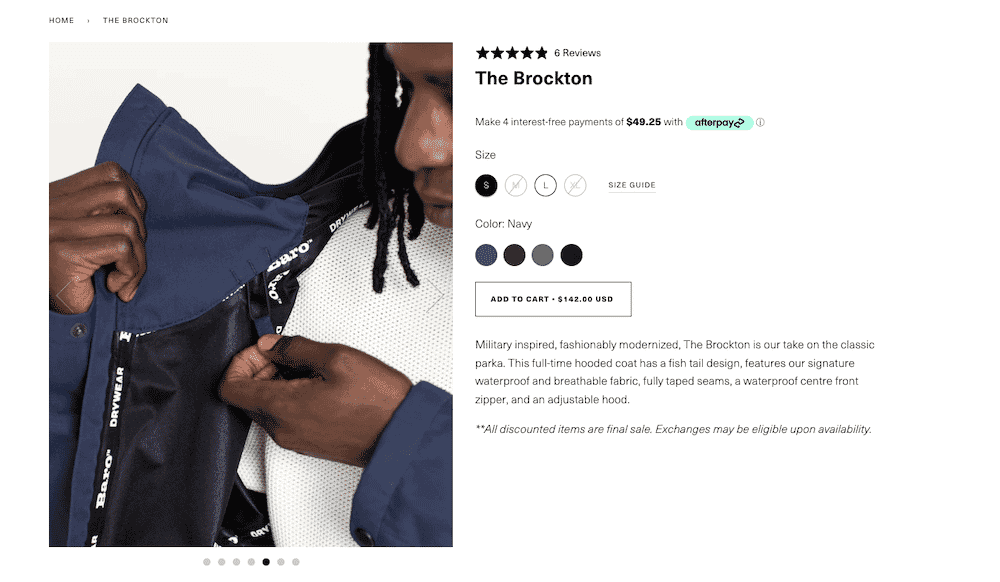The width and height of the screenshot is (1000, 582).
Task: Pick the black color swatch
Action: pos(571,255)
